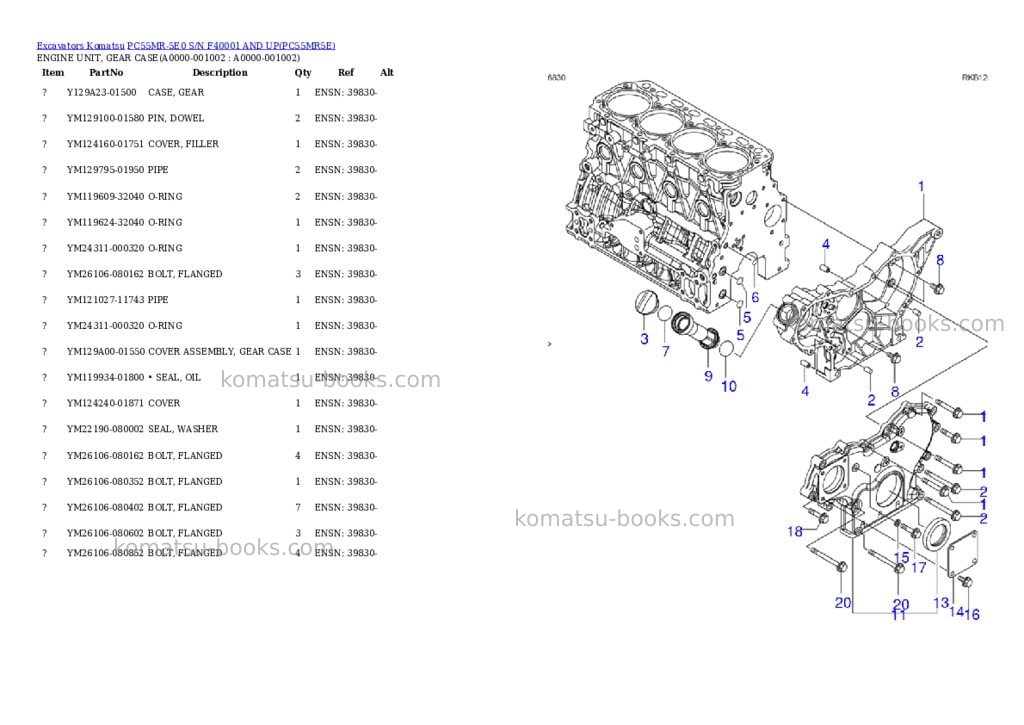The width and height of the screenshot is (1024, 725).
Task: Select part number YM129795-01950
Action: click(x=105, y=170)
